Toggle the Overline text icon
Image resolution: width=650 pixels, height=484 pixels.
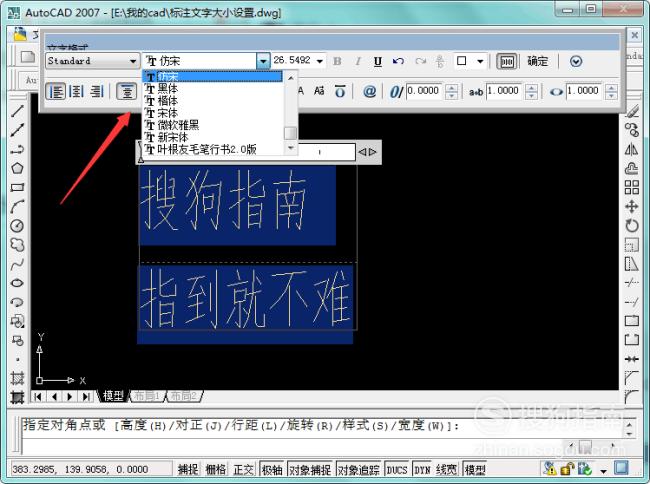pos(340,91)
